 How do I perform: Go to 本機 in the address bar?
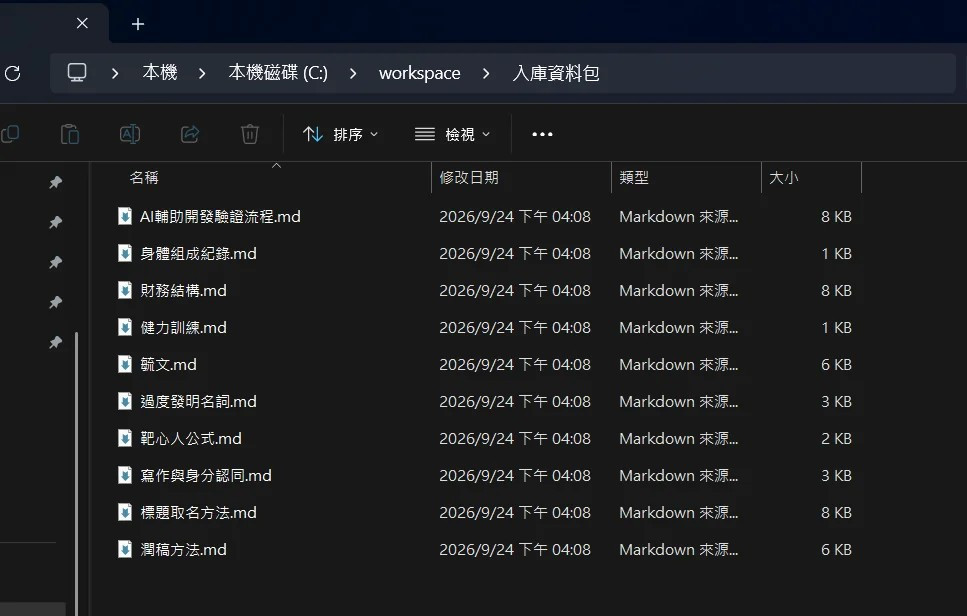160,73
